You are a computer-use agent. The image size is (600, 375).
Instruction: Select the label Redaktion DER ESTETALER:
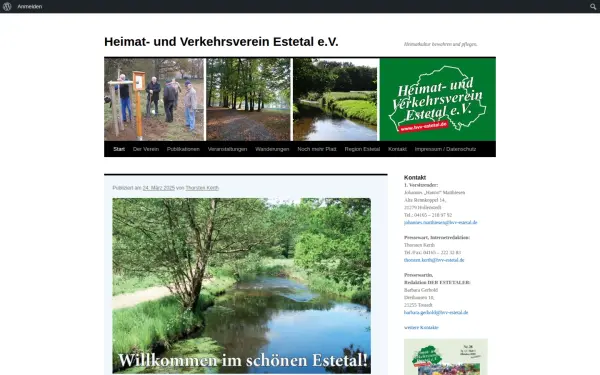click(437, 282)
